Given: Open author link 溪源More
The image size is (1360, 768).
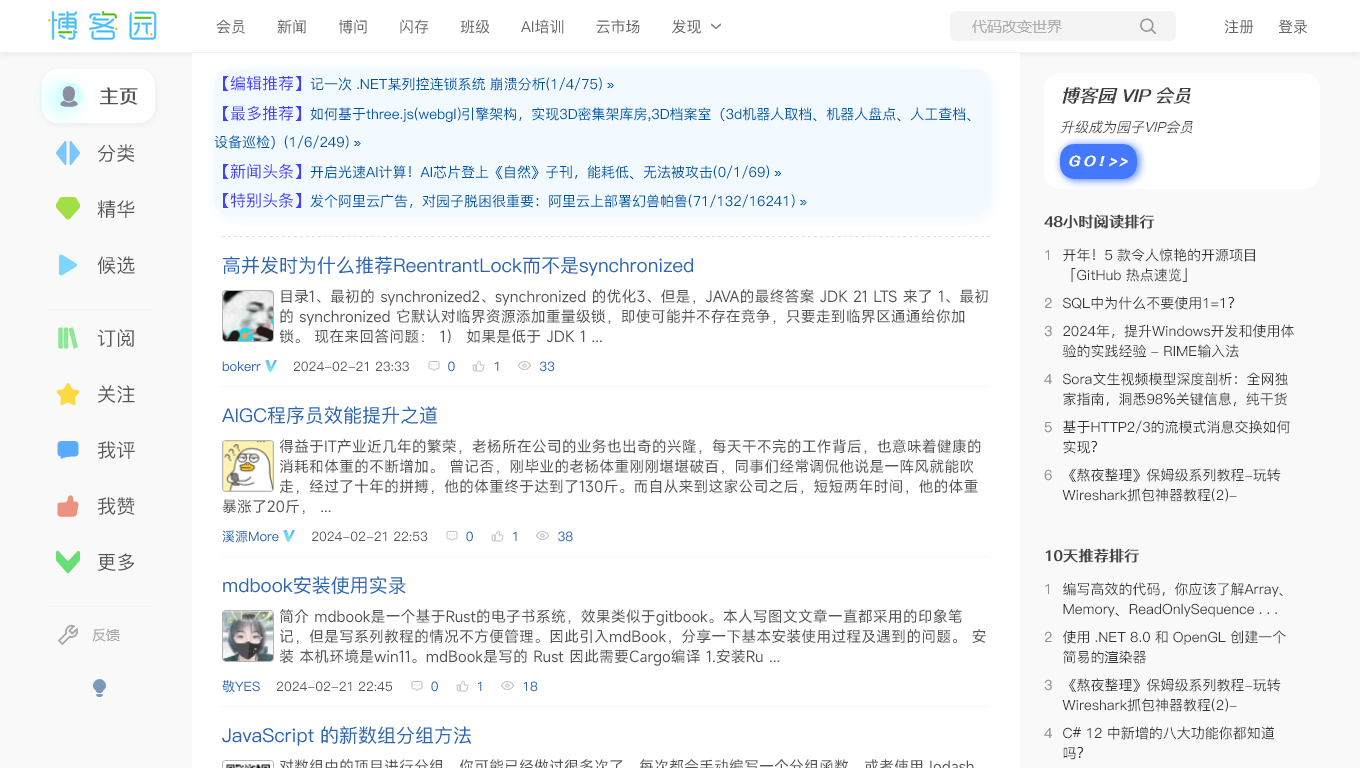Looking at the screenshot, I should 250,536.
